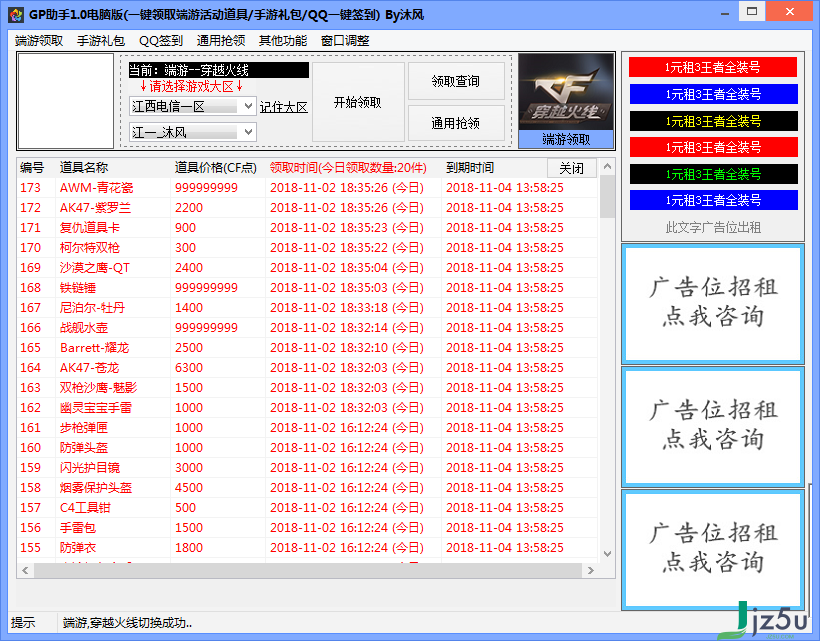The image size is (820, 641).
Task: Select the AK47-紫罗兰 row
Action: [308, 208]
